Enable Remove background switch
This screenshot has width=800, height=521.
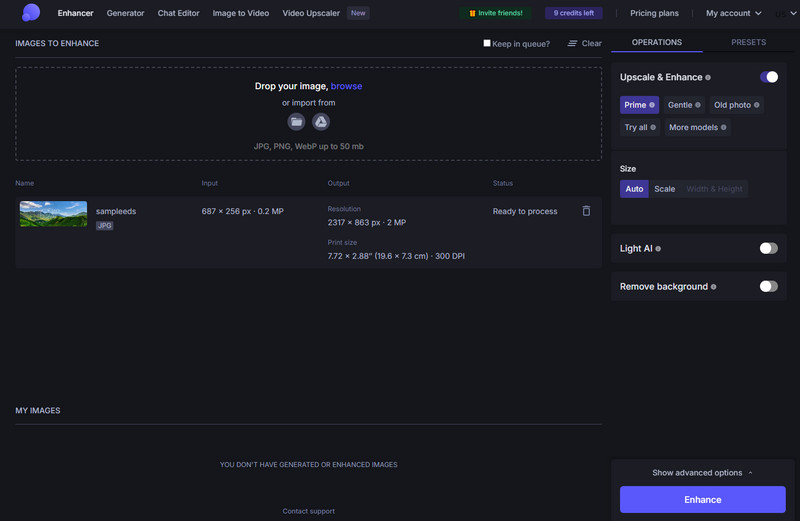tap(769, 286)
